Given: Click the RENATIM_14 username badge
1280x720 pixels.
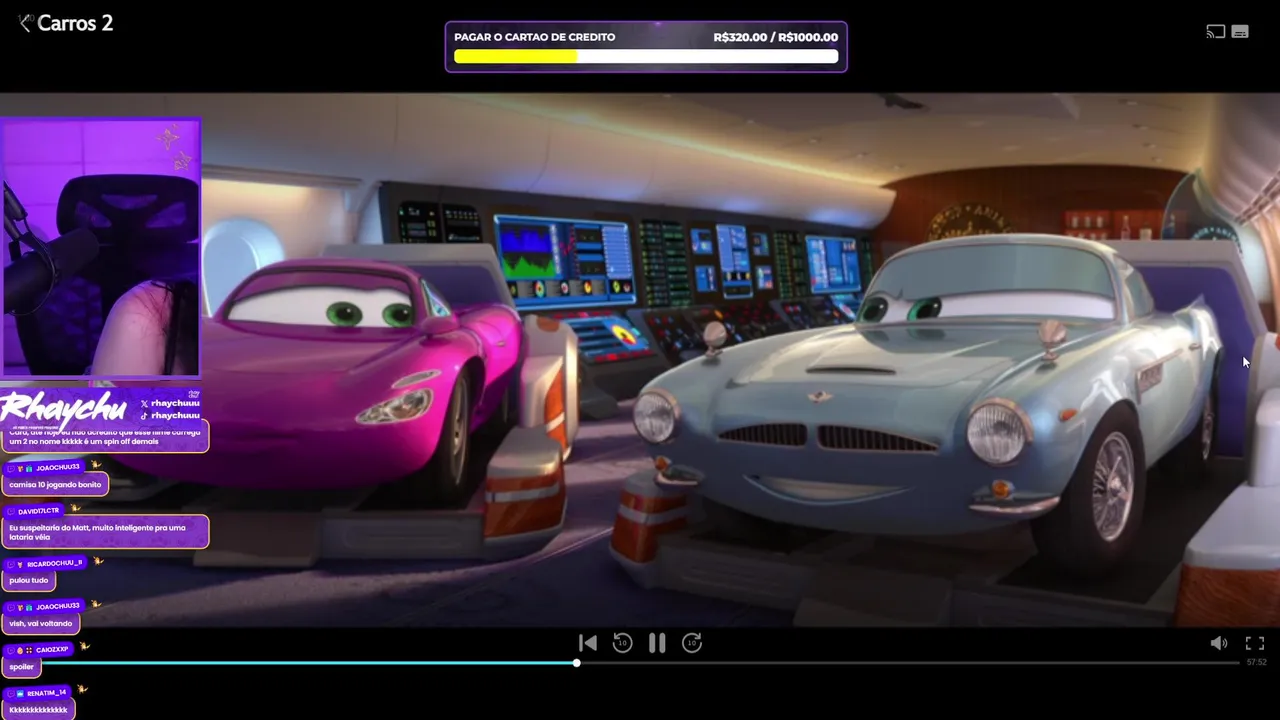Looking at the screenshot, I should pos(39,693).
